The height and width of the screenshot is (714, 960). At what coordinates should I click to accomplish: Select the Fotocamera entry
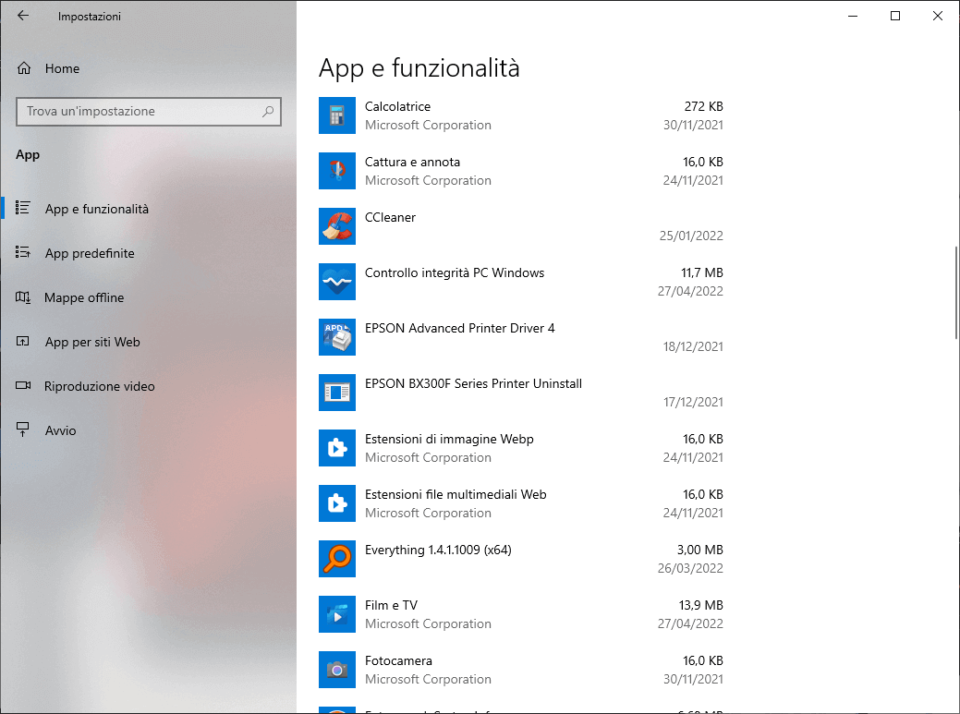click(x=520, y=669)
